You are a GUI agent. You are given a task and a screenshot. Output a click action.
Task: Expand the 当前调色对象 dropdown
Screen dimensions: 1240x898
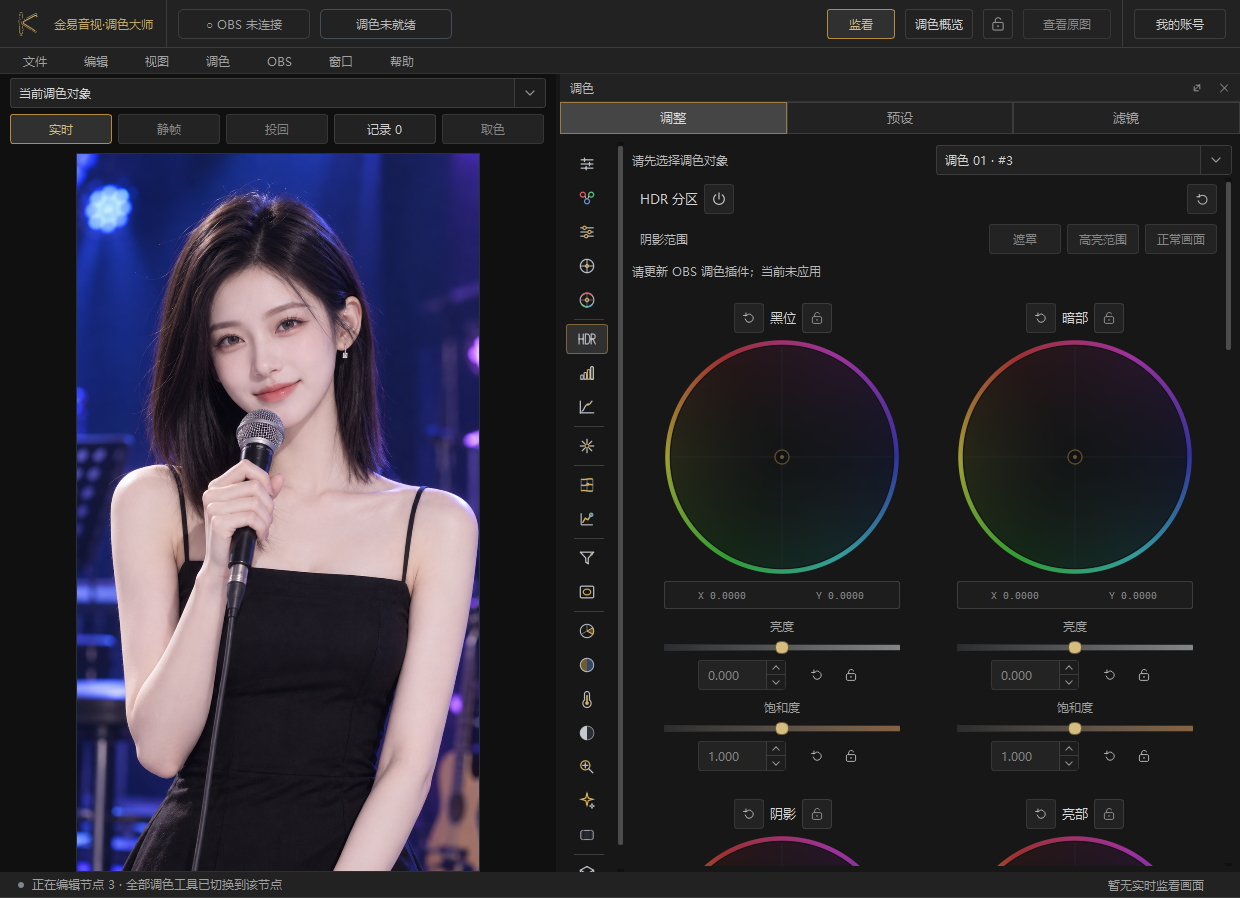pyautogui.click(x=530, y=94)
